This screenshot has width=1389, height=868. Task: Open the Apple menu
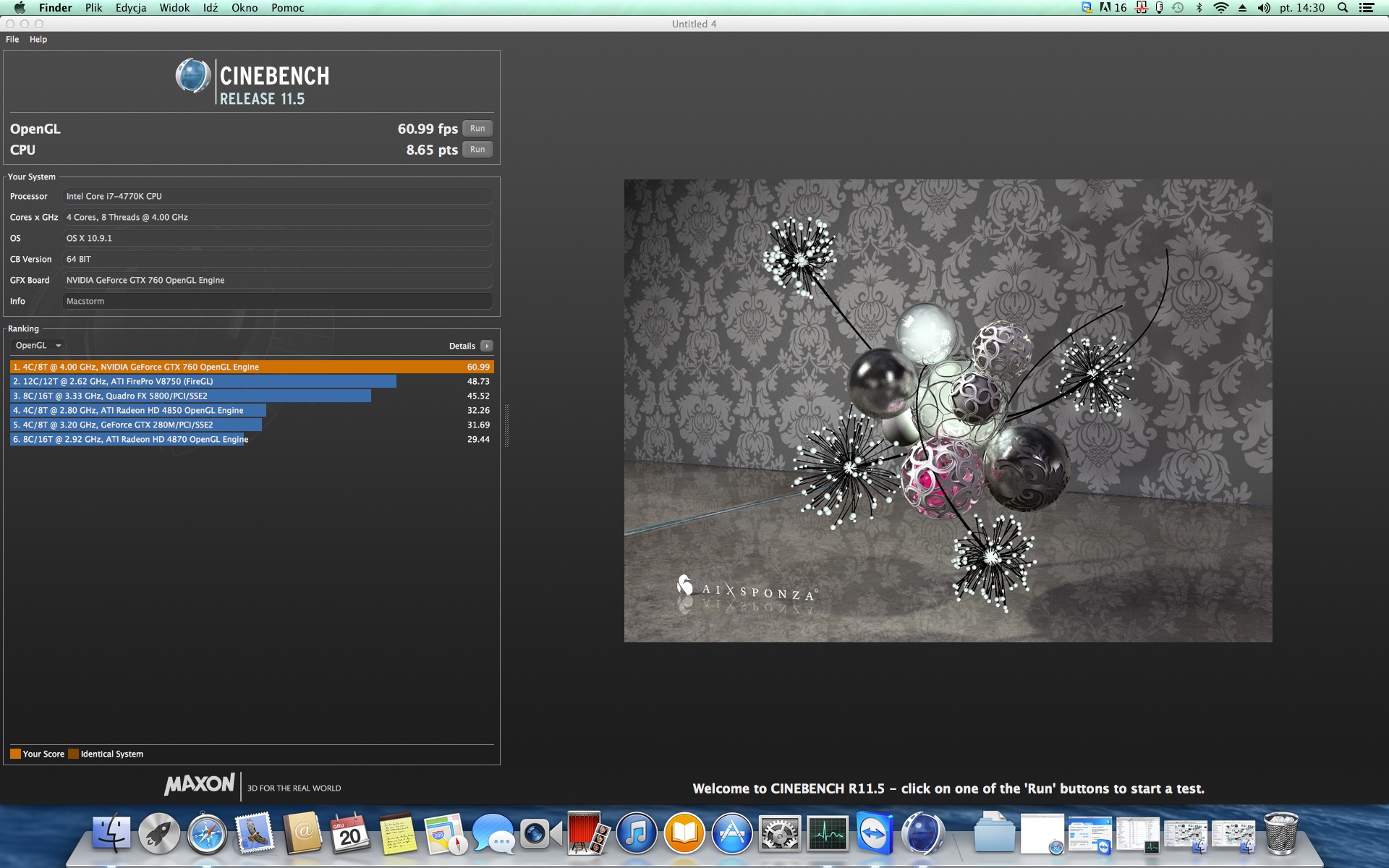20,8
